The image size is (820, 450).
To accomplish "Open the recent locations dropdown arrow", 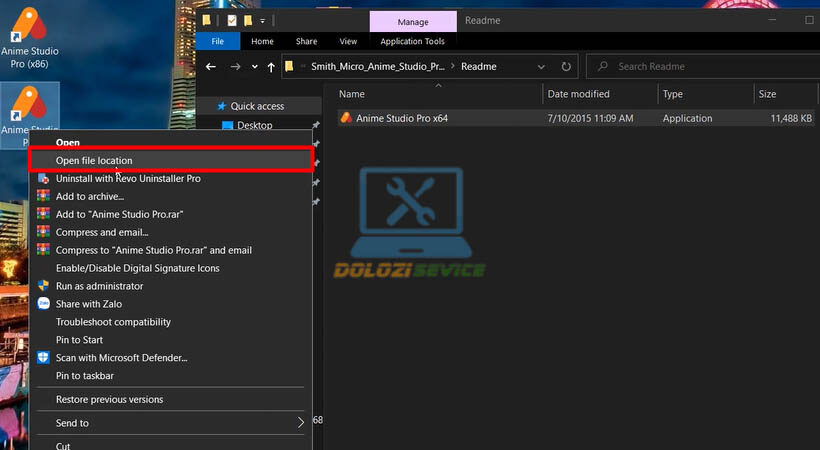I will [x=254, y=67].
